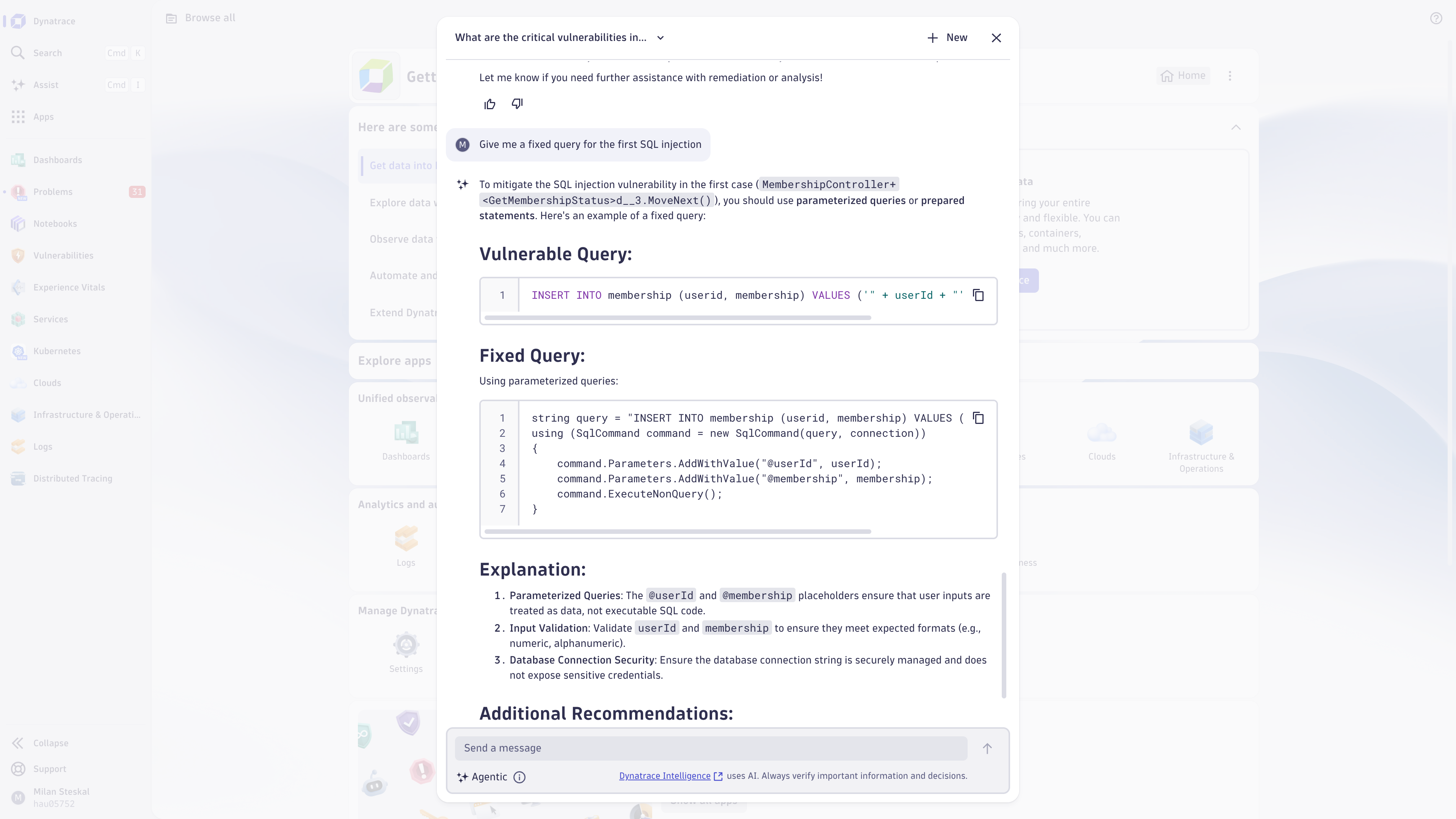1456x819 pixels.
Task: Click the thumbs down feedback icon
Action: pos(517,104)
